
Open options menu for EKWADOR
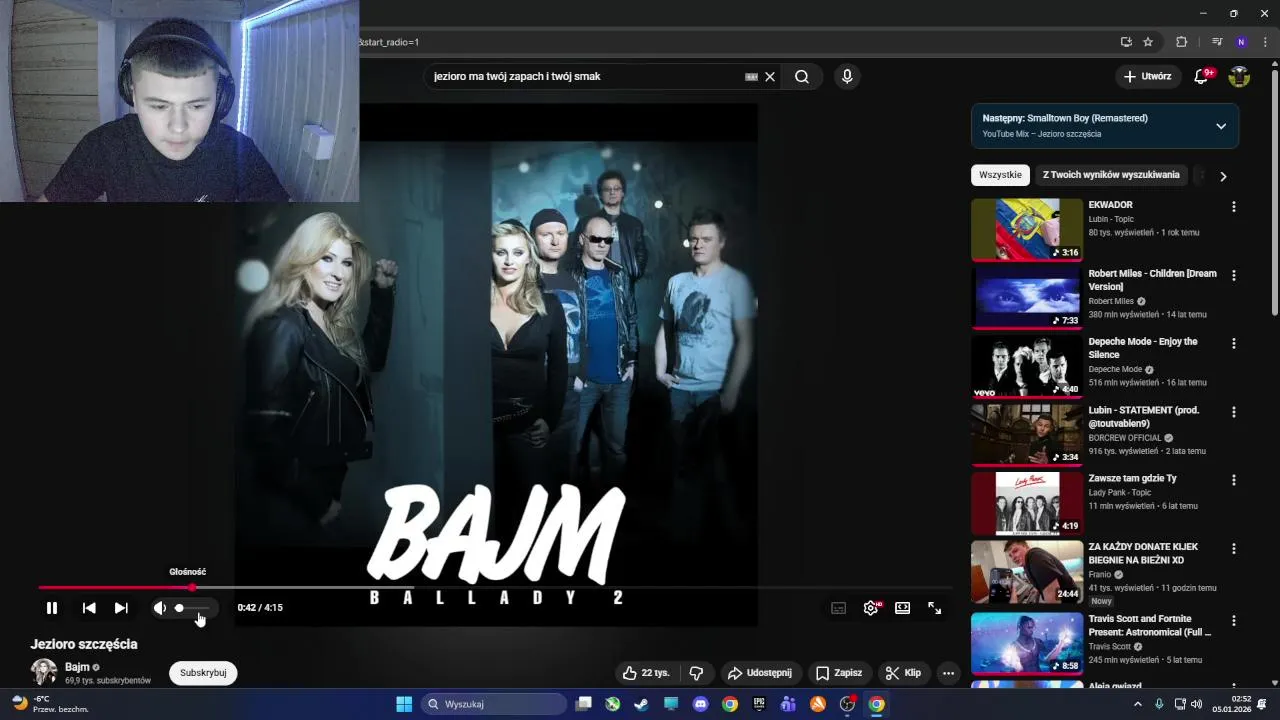coord(1234,207)
